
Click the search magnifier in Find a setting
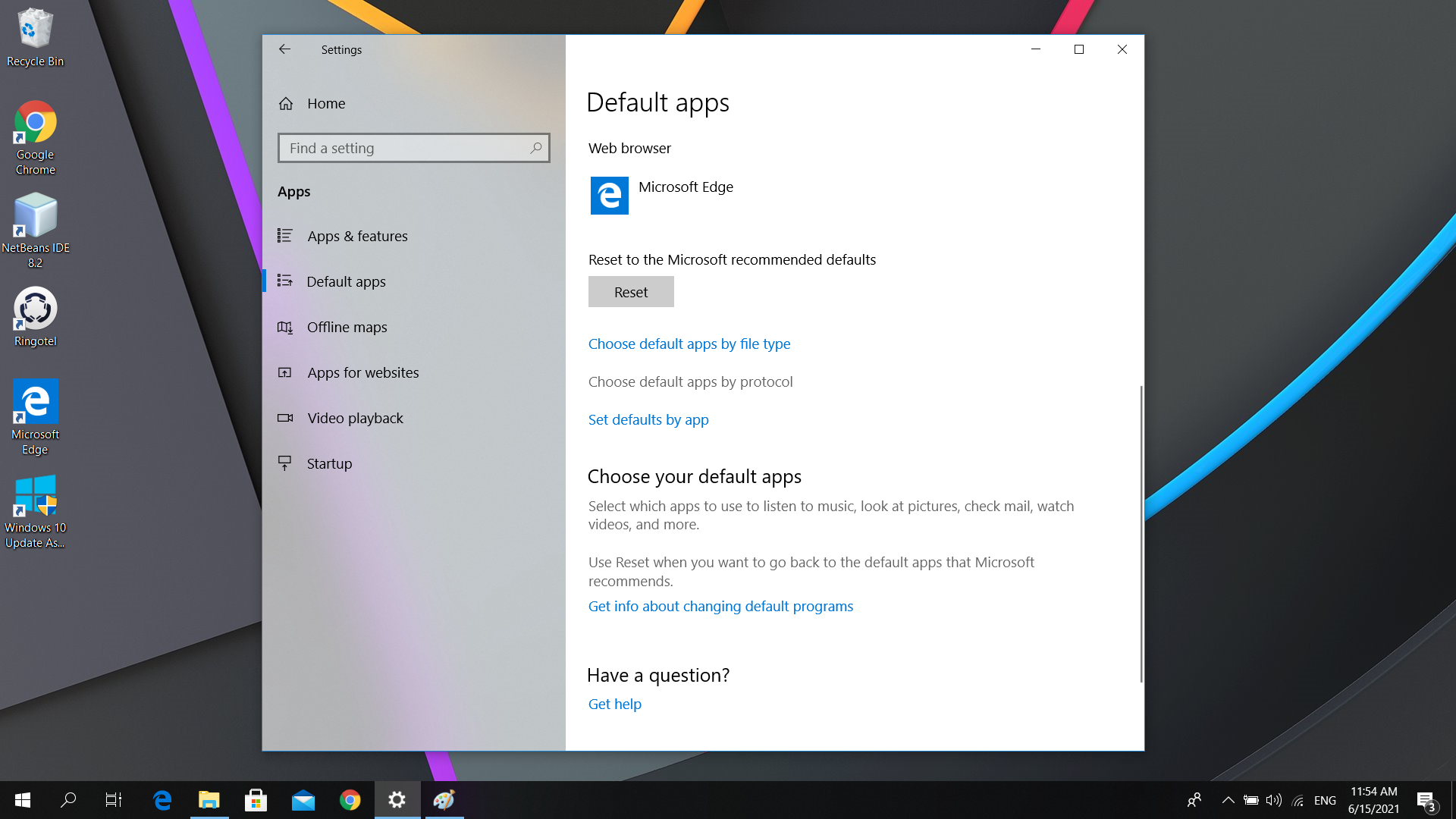click(535, 148)
